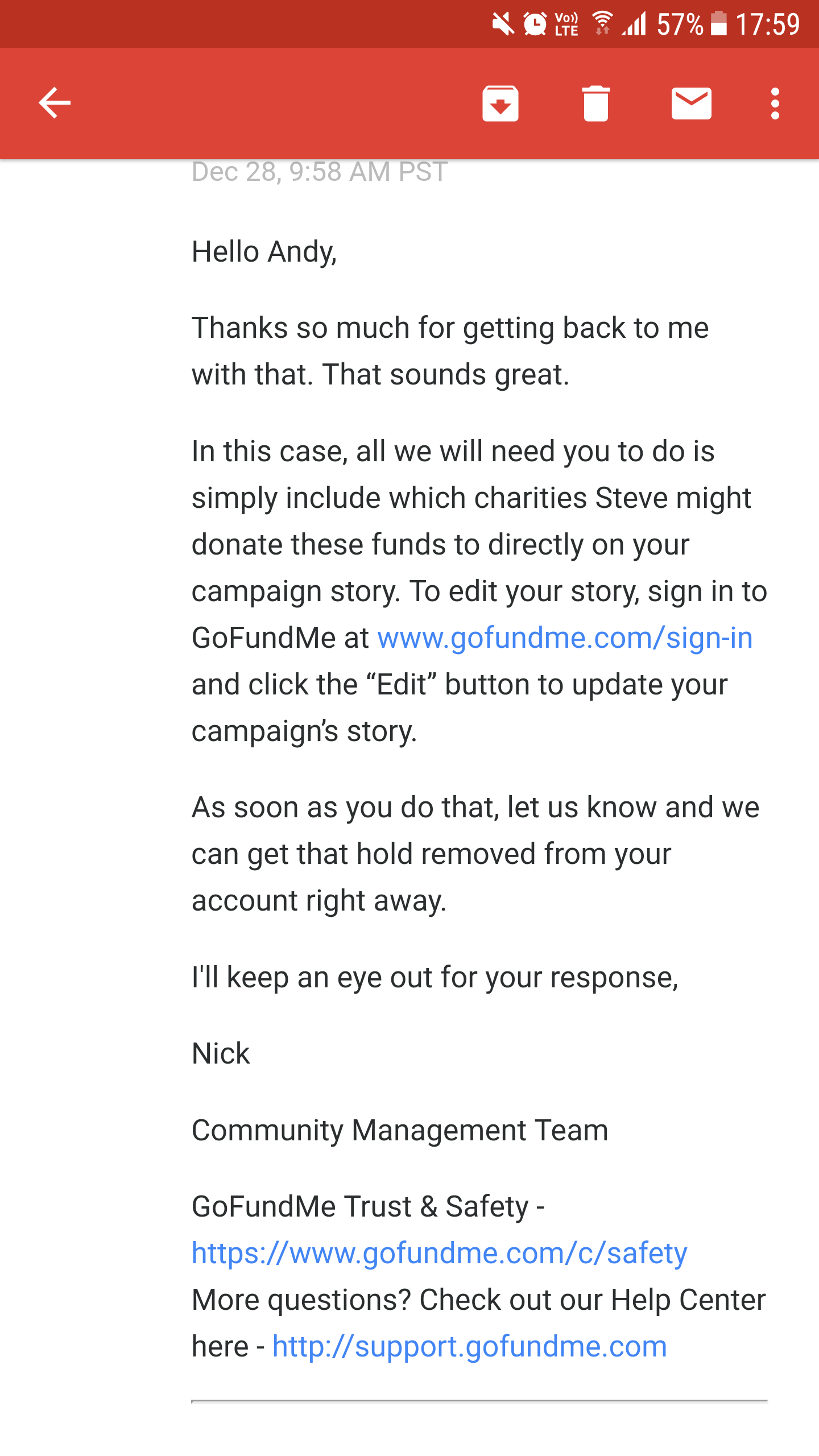This screenshot has height=1456, width=819.
Task: Archive this email with the archive icon
Action: [500, 103]
